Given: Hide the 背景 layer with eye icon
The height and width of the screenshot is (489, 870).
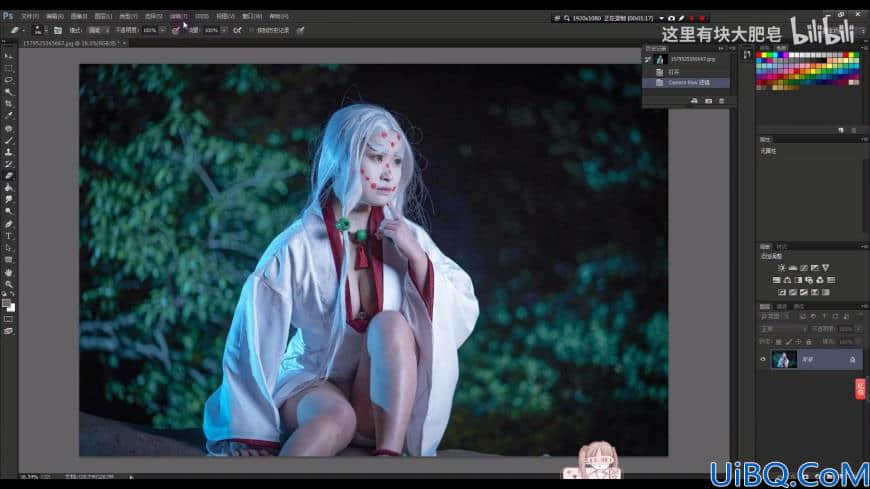Looking at the screenshot, I should click(x=763, y=360).
